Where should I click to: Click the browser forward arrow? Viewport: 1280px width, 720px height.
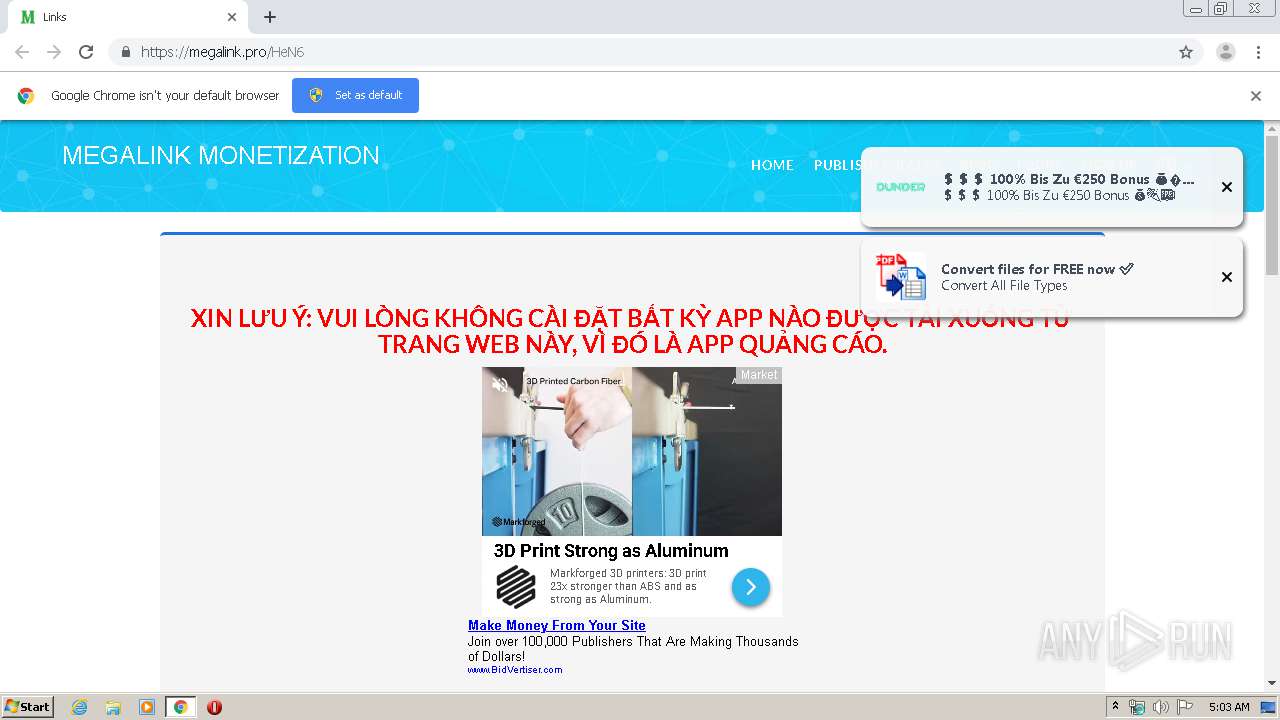coord(54,52)
